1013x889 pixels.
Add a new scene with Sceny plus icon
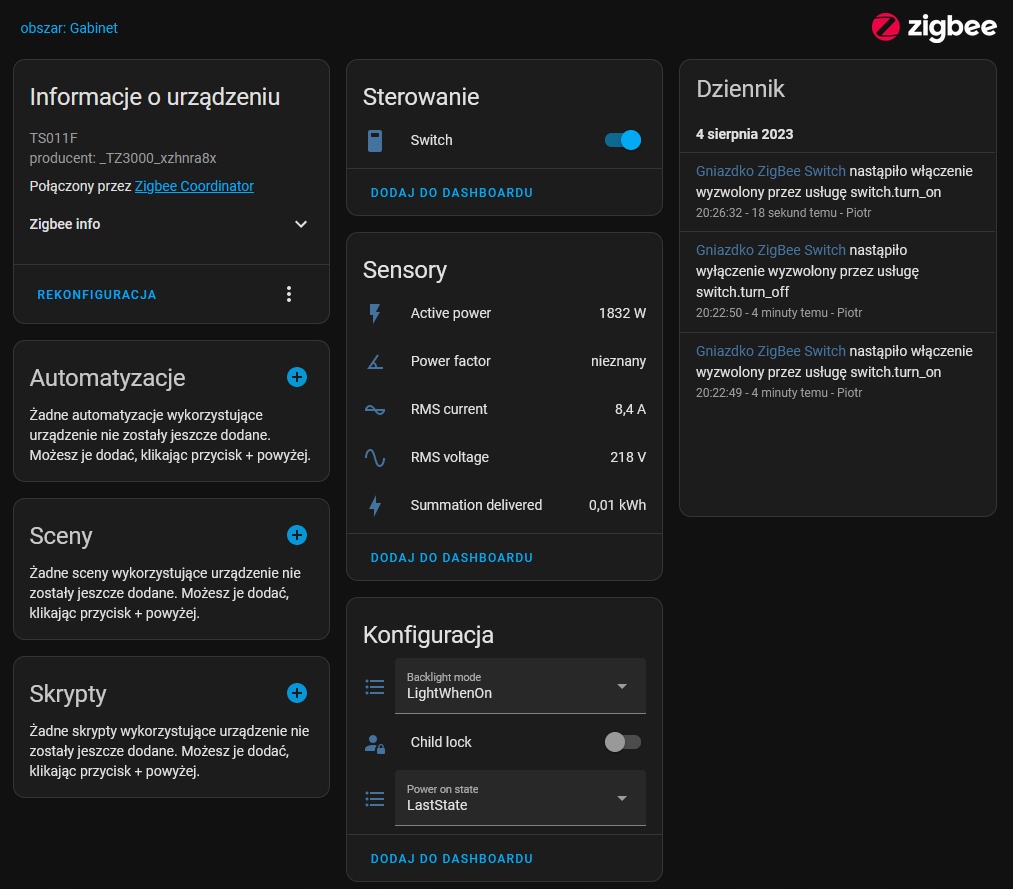[297, 535]
